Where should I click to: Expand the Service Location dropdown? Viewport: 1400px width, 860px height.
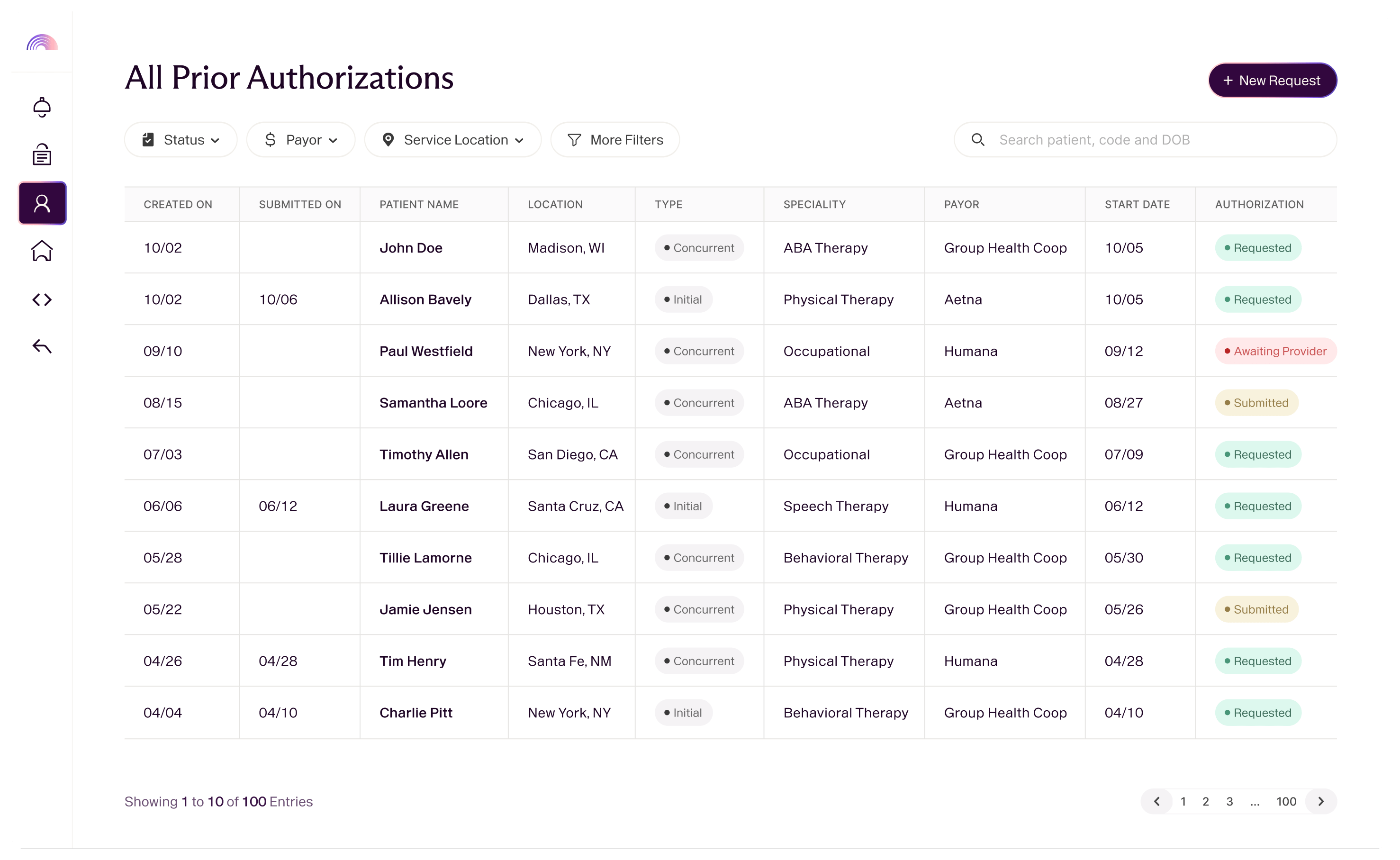[452, 140]
